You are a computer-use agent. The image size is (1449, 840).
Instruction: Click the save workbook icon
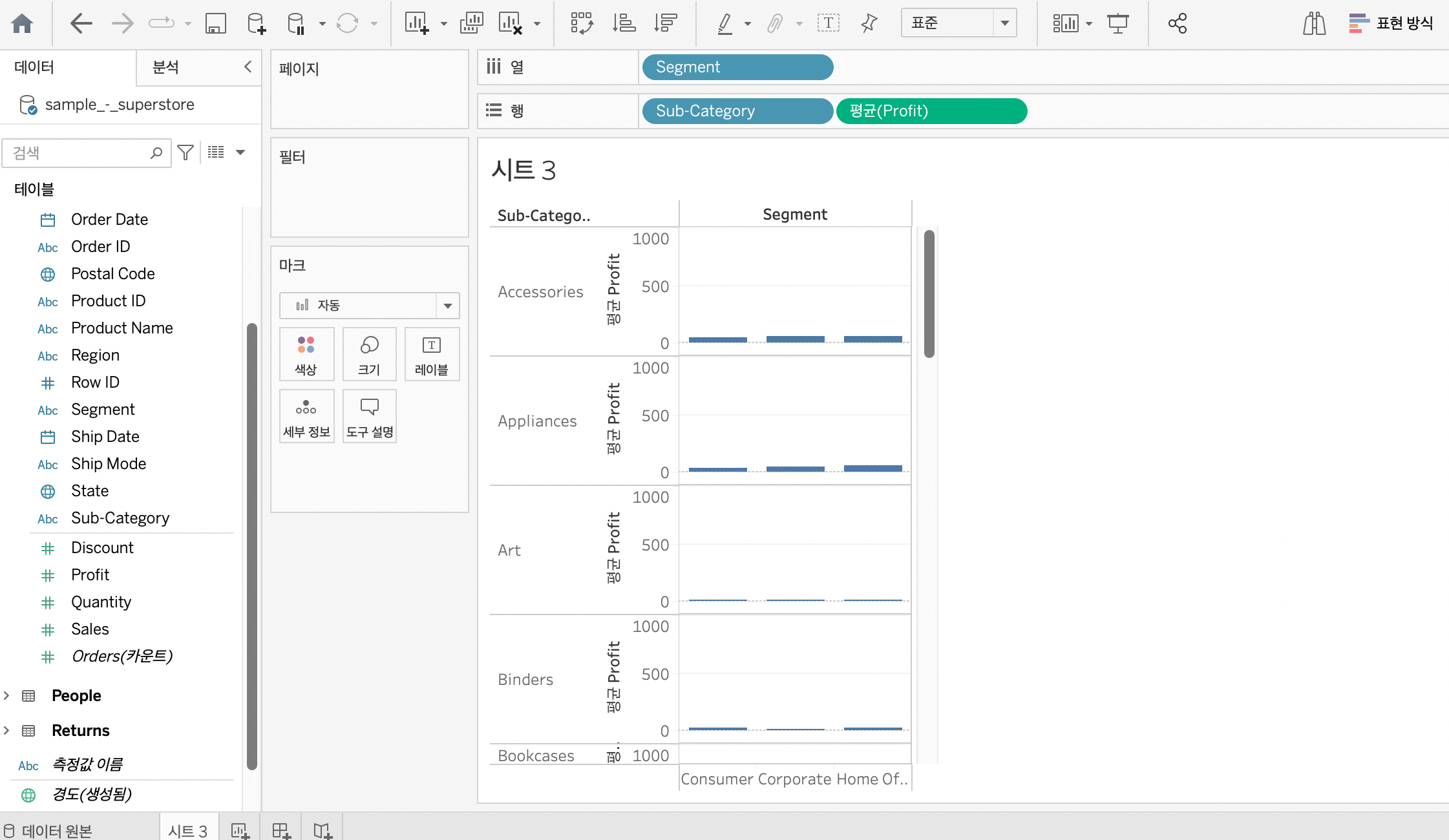[215, 24]
